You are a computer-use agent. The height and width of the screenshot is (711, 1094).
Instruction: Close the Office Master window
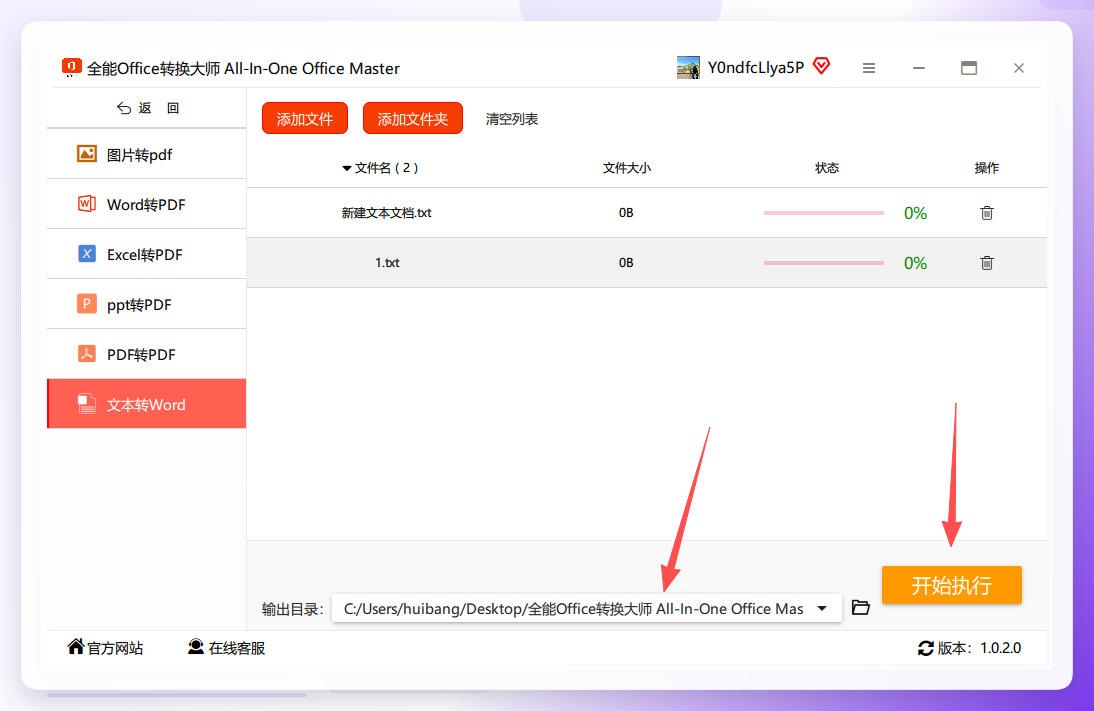click(1019, 68)
